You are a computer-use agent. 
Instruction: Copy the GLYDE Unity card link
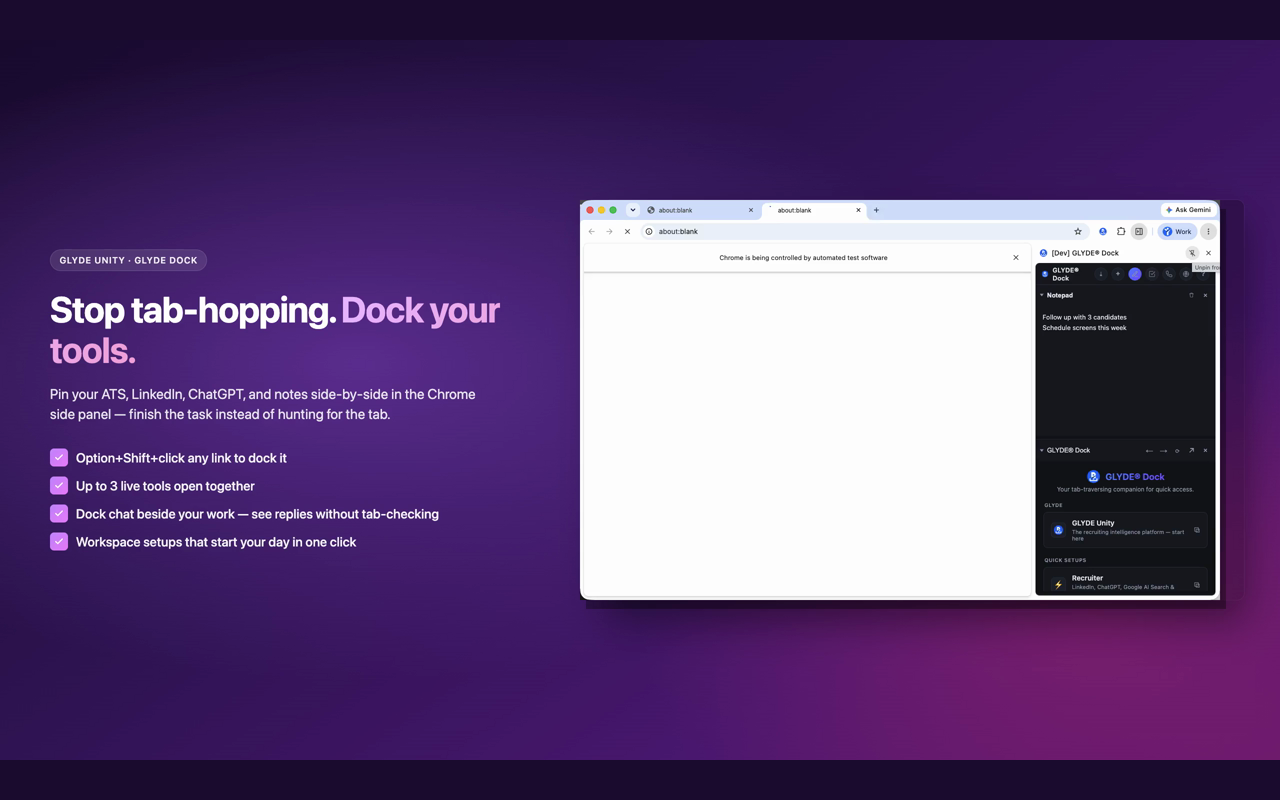point(1197,530)
